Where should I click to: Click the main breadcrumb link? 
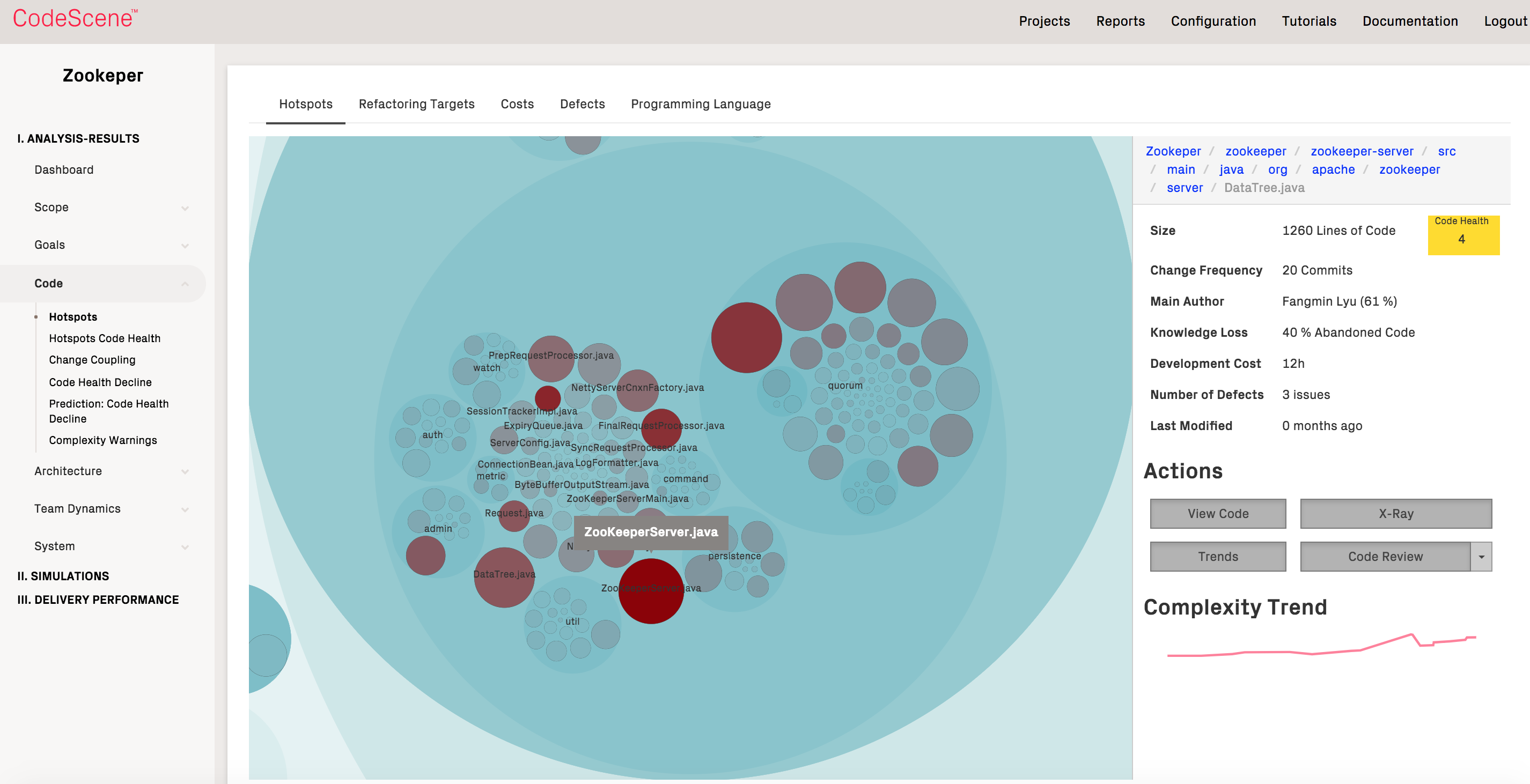(1181, 170)
